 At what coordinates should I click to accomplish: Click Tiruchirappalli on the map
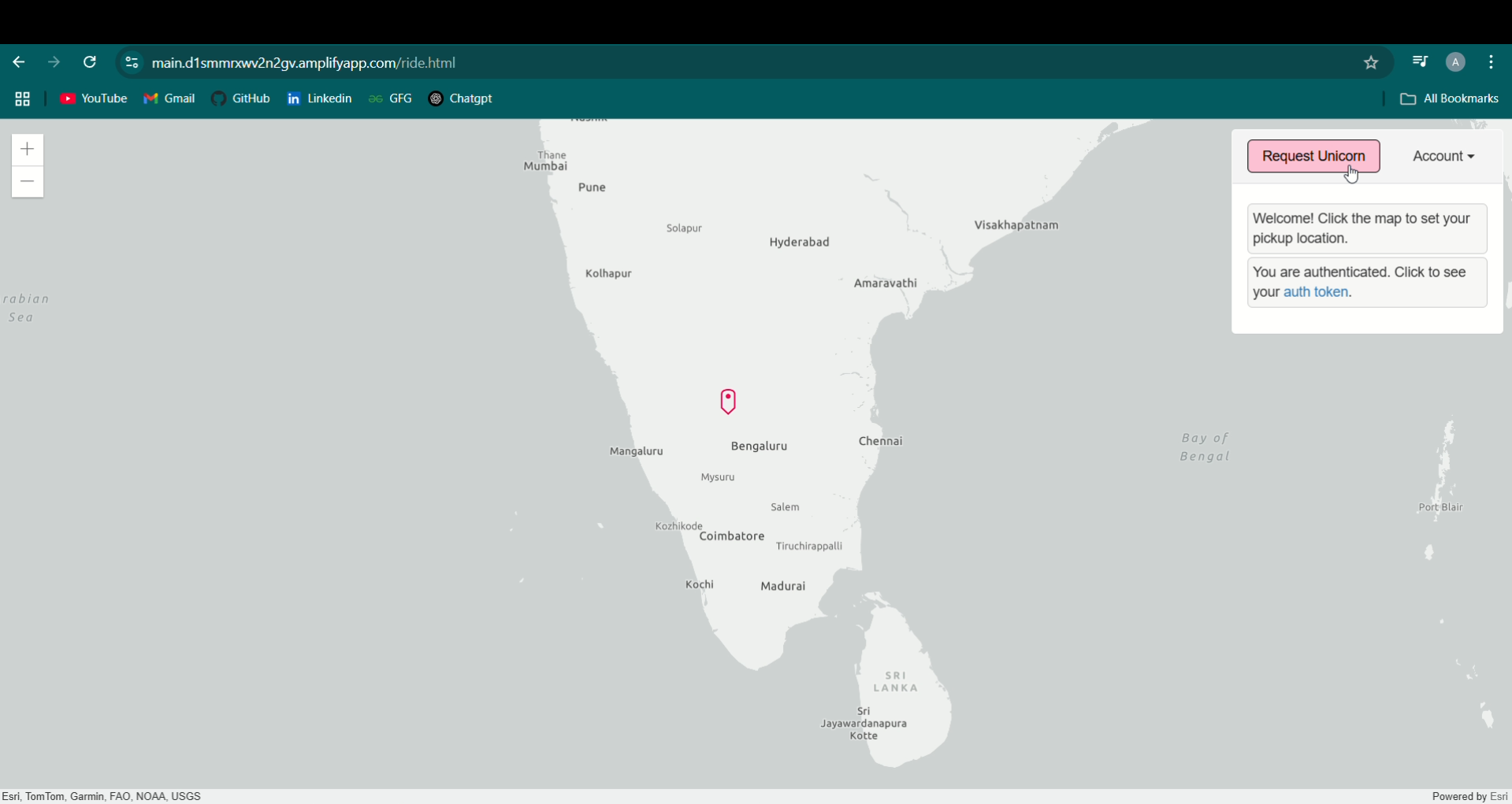click(x=808, y=546)
